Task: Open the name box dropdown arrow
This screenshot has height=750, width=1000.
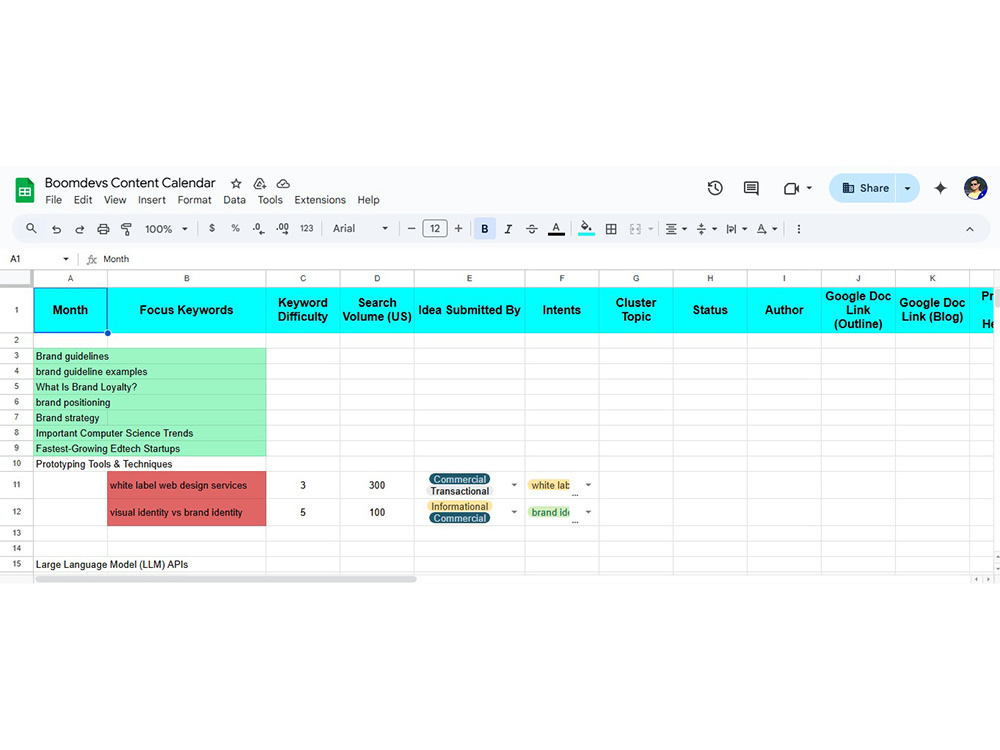Action: click(x=66, y=259)
